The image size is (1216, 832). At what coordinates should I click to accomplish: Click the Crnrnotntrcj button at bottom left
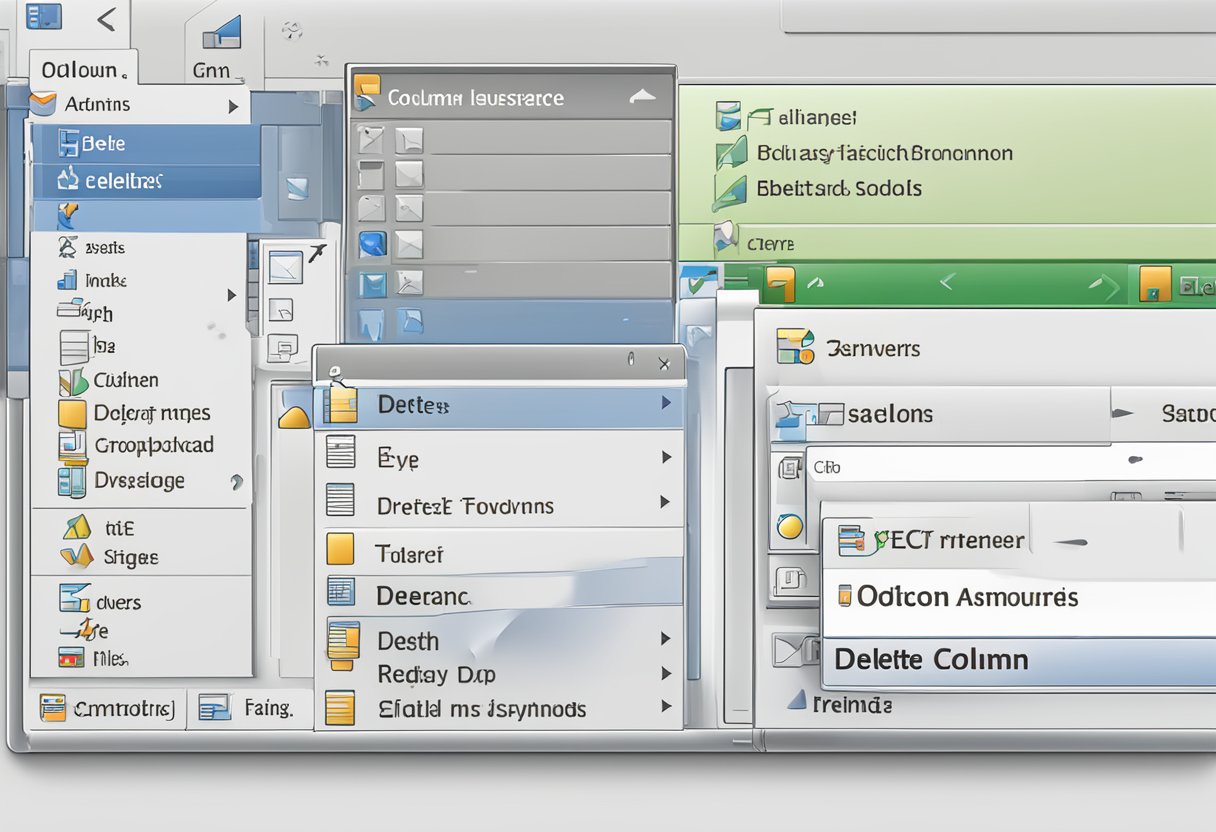pyautogui.click(x=107, y=709)
